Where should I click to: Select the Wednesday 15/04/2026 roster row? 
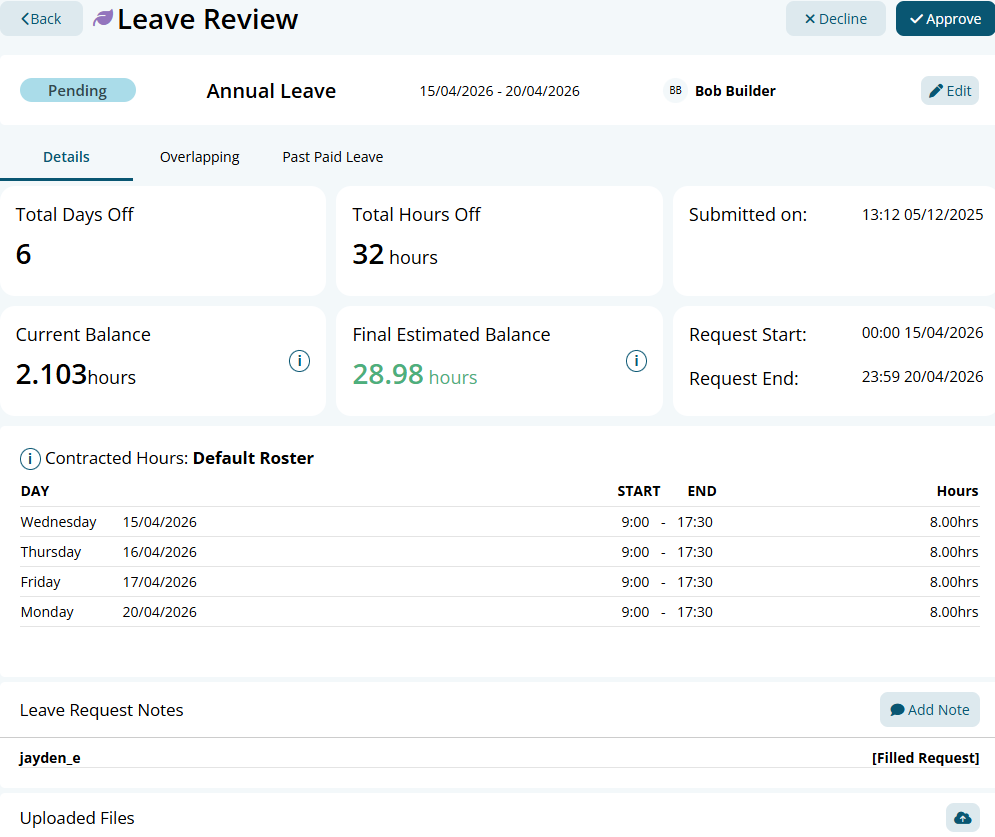498,522
